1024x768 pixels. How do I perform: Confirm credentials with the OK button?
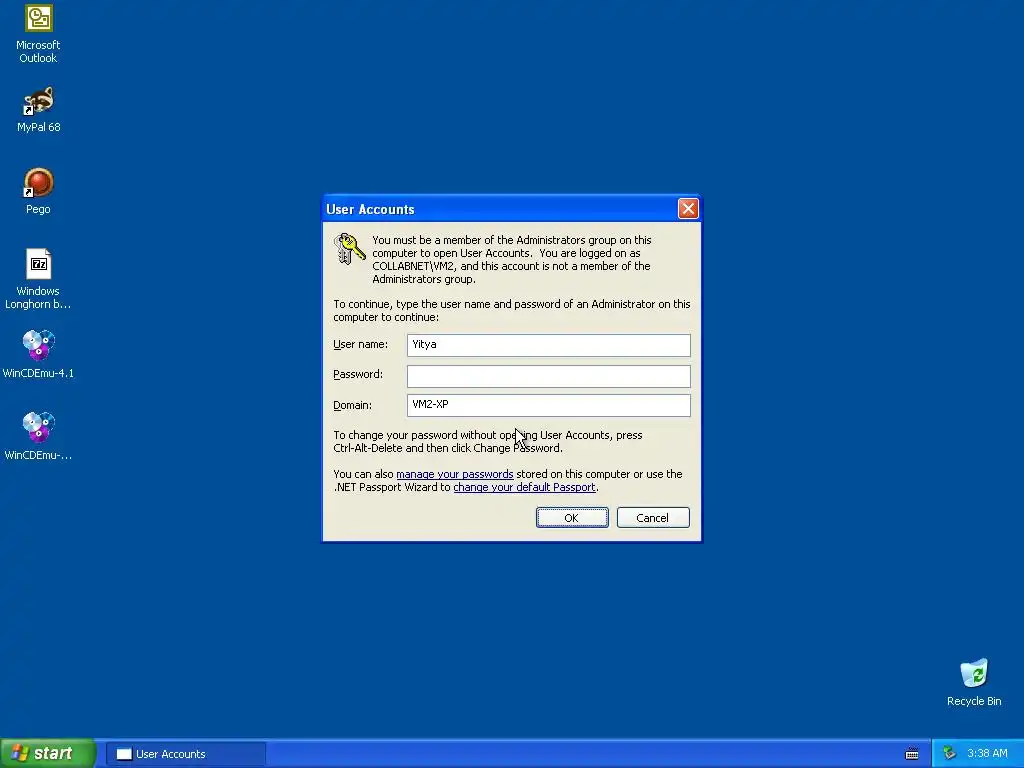572,518
